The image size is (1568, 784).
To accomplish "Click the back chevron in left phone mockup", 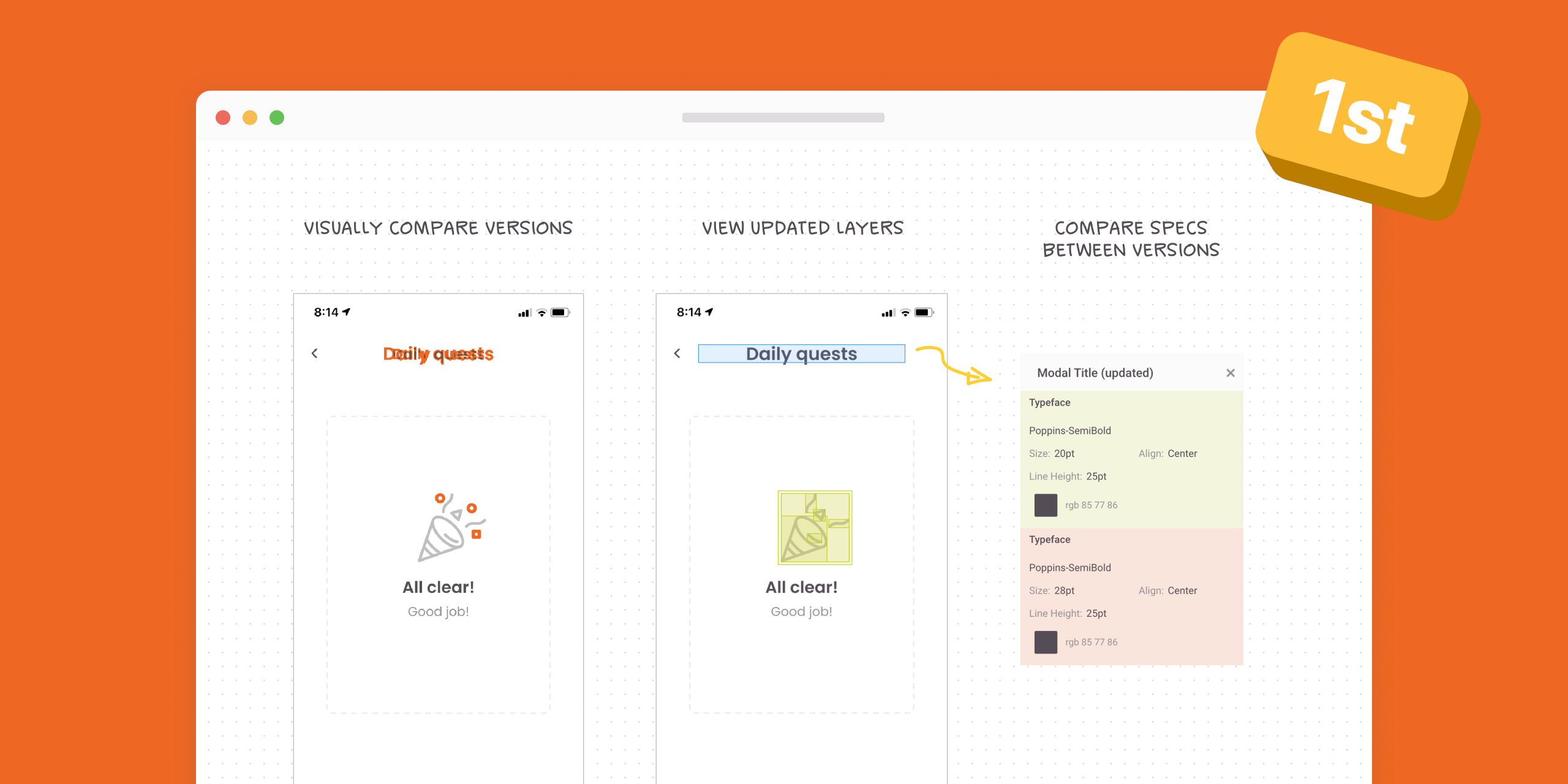I will pyautogui.click(x=314, y=353).
